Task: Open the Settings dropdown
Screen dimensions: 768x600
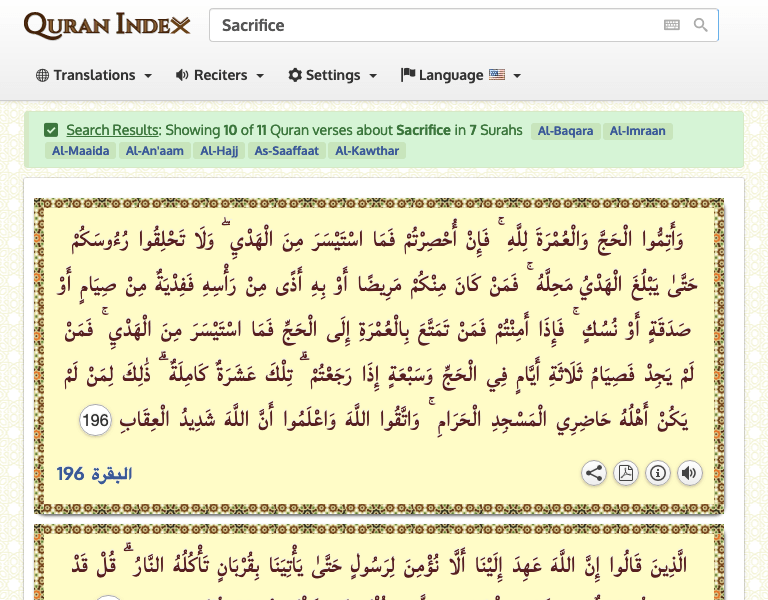Action: tap(333, 75)
